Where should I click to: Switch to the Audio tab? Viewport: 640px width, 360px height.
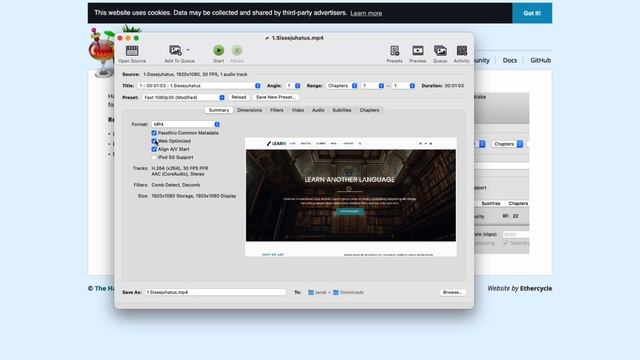[x=318, y=110]
